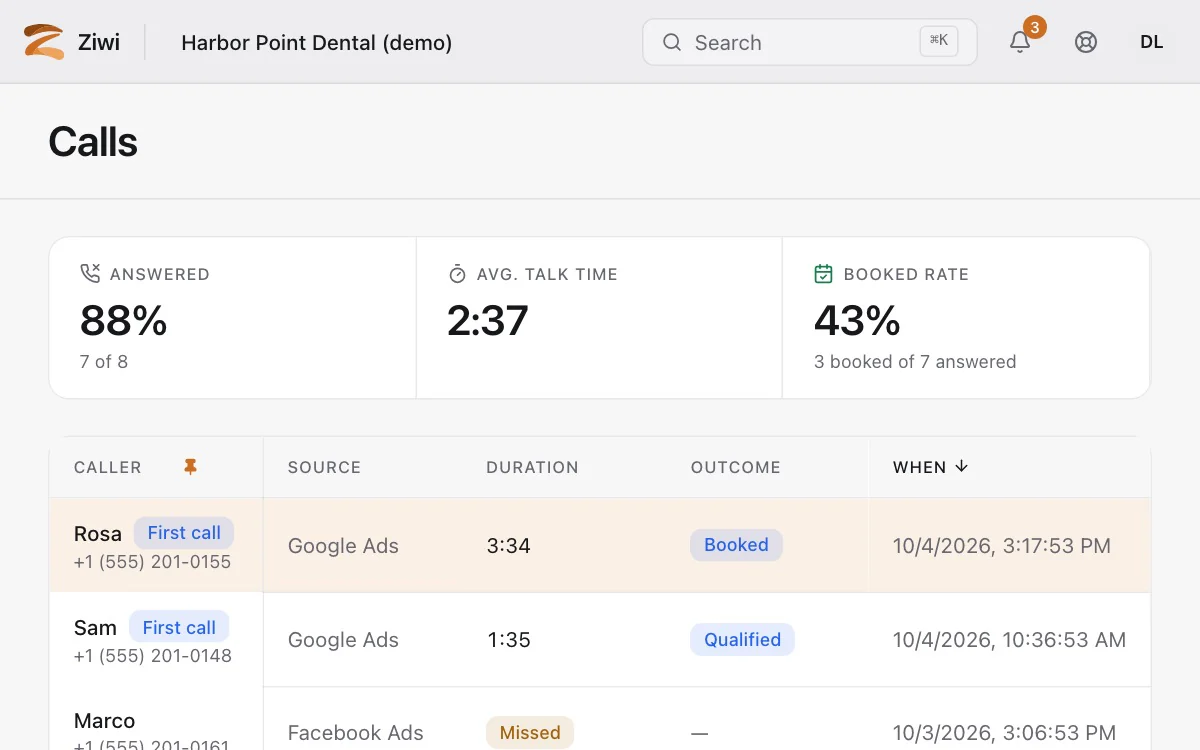
Task: Click the notification count badge 3
Action: pyautogui.click(x=1034, y=27)
